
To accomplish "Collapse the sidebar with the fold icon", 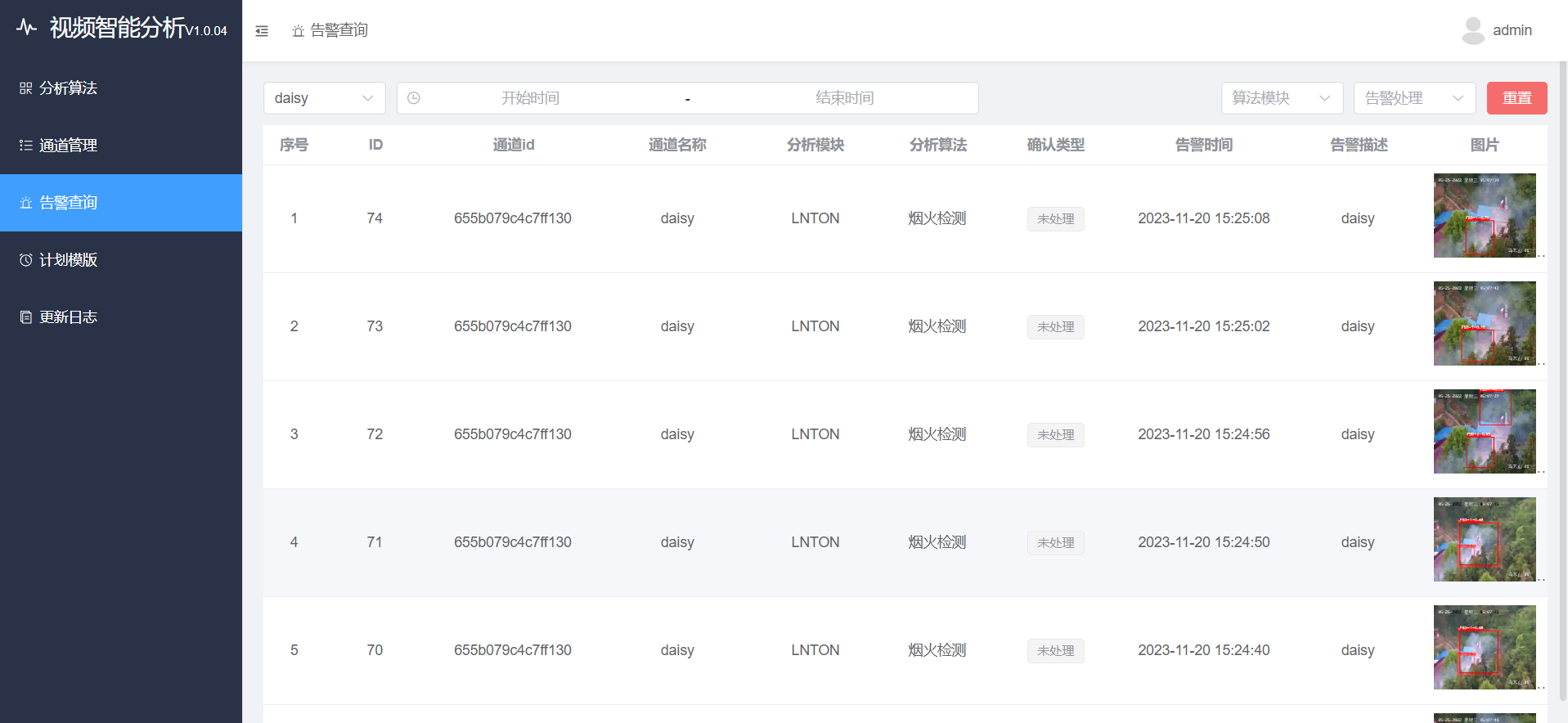I will coord(262,31).
